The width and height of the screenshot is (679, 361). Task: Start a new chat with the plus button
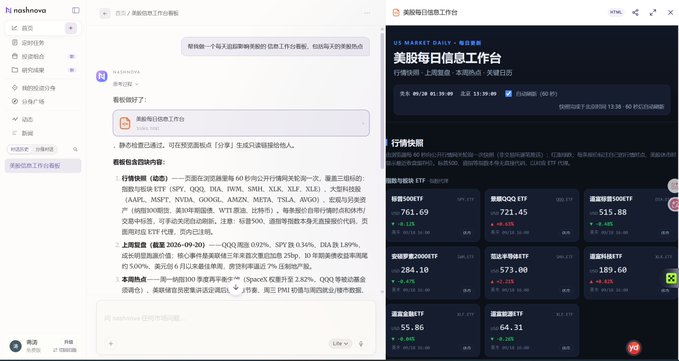click(71, 28)
